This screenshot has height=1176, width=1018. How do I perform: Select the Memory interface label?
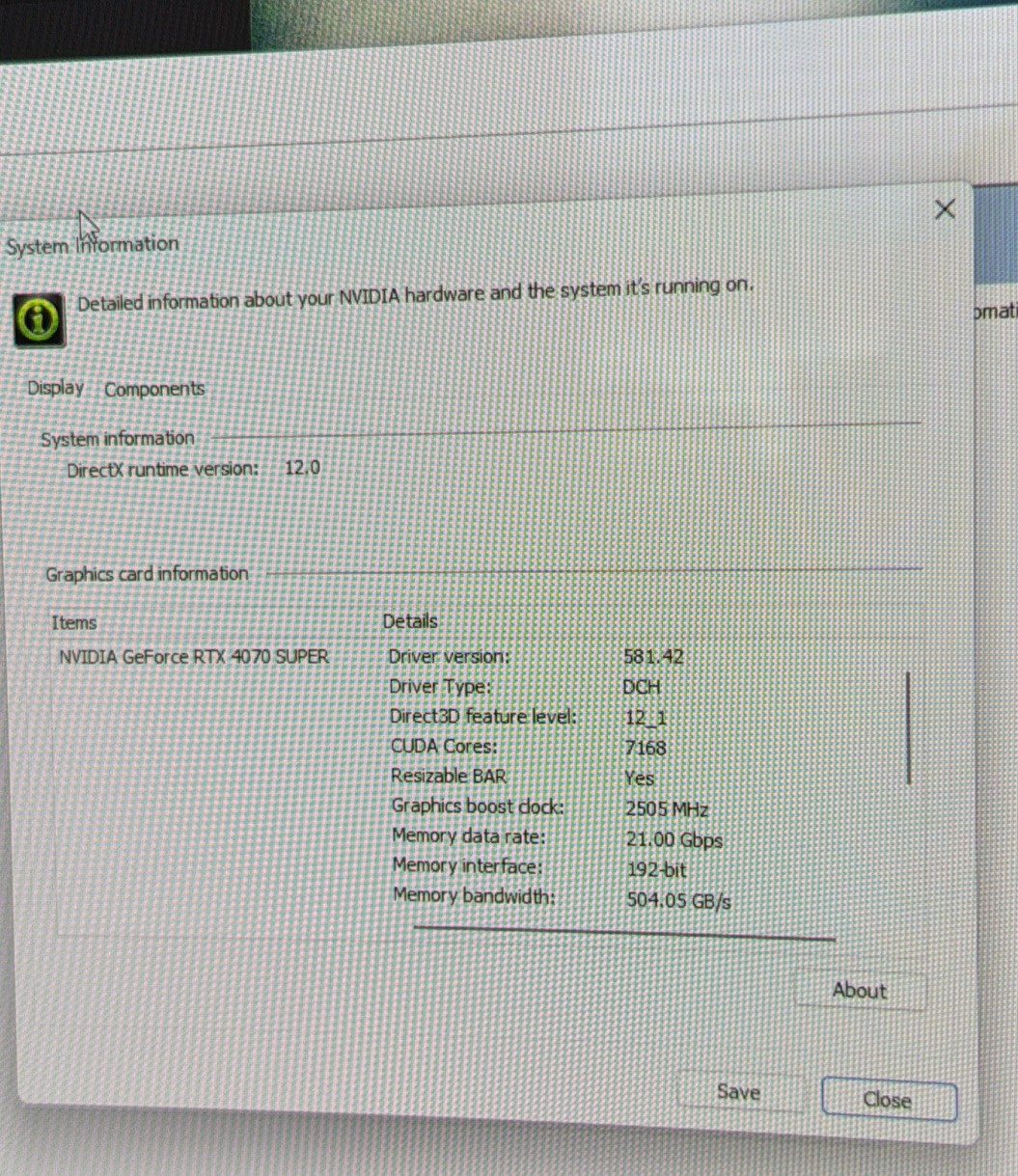point(467,865)
